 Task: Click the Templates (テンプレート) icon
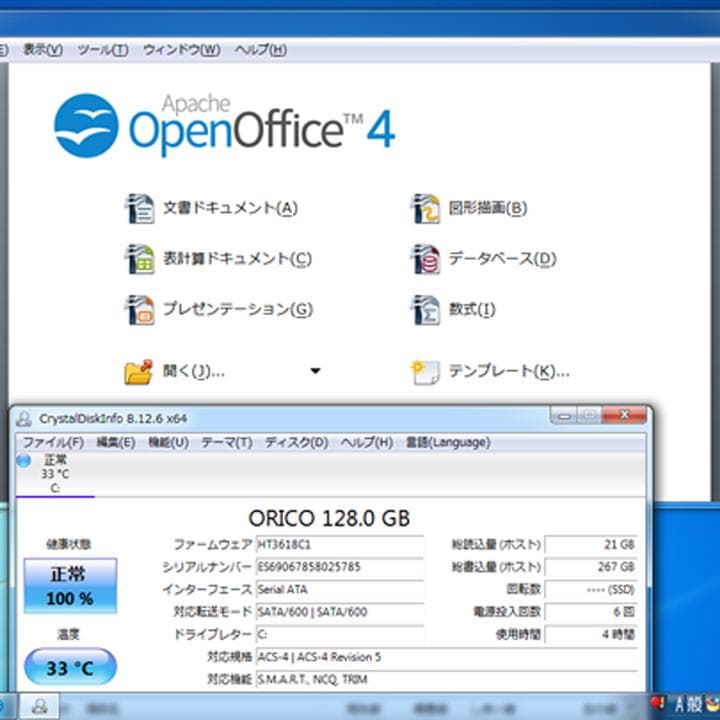pos(425,372)
